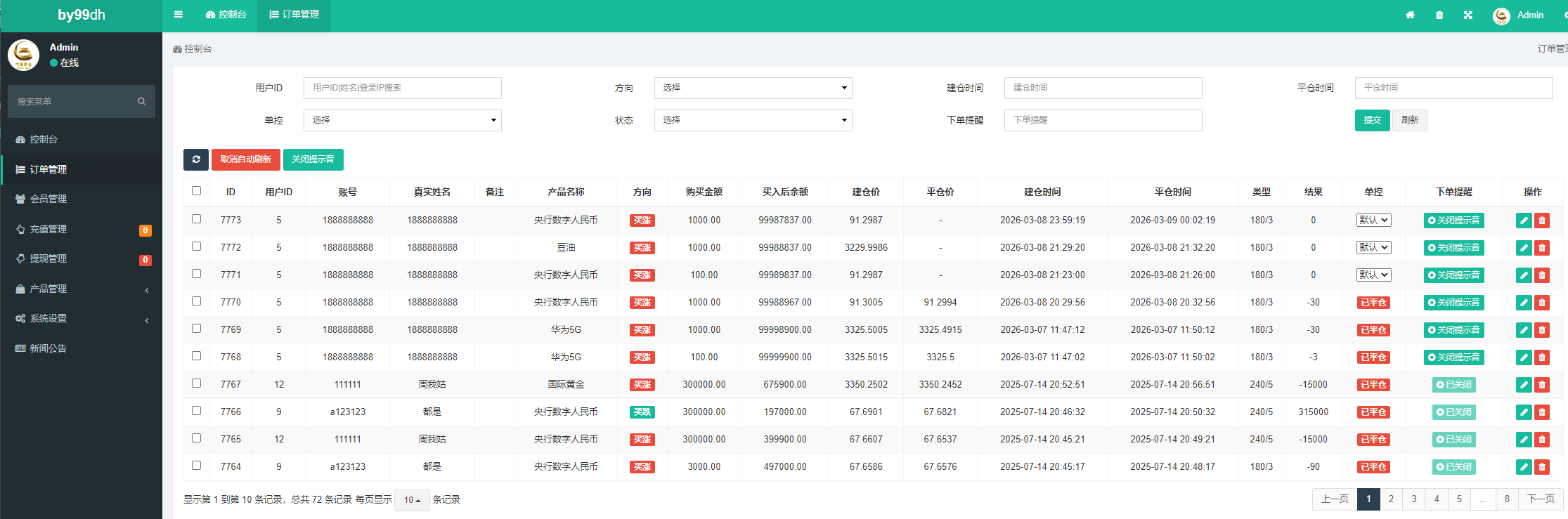This screenshot has height=519, width=1568.
Task: Switch to the 控制台 top tab
Action: 226,15
